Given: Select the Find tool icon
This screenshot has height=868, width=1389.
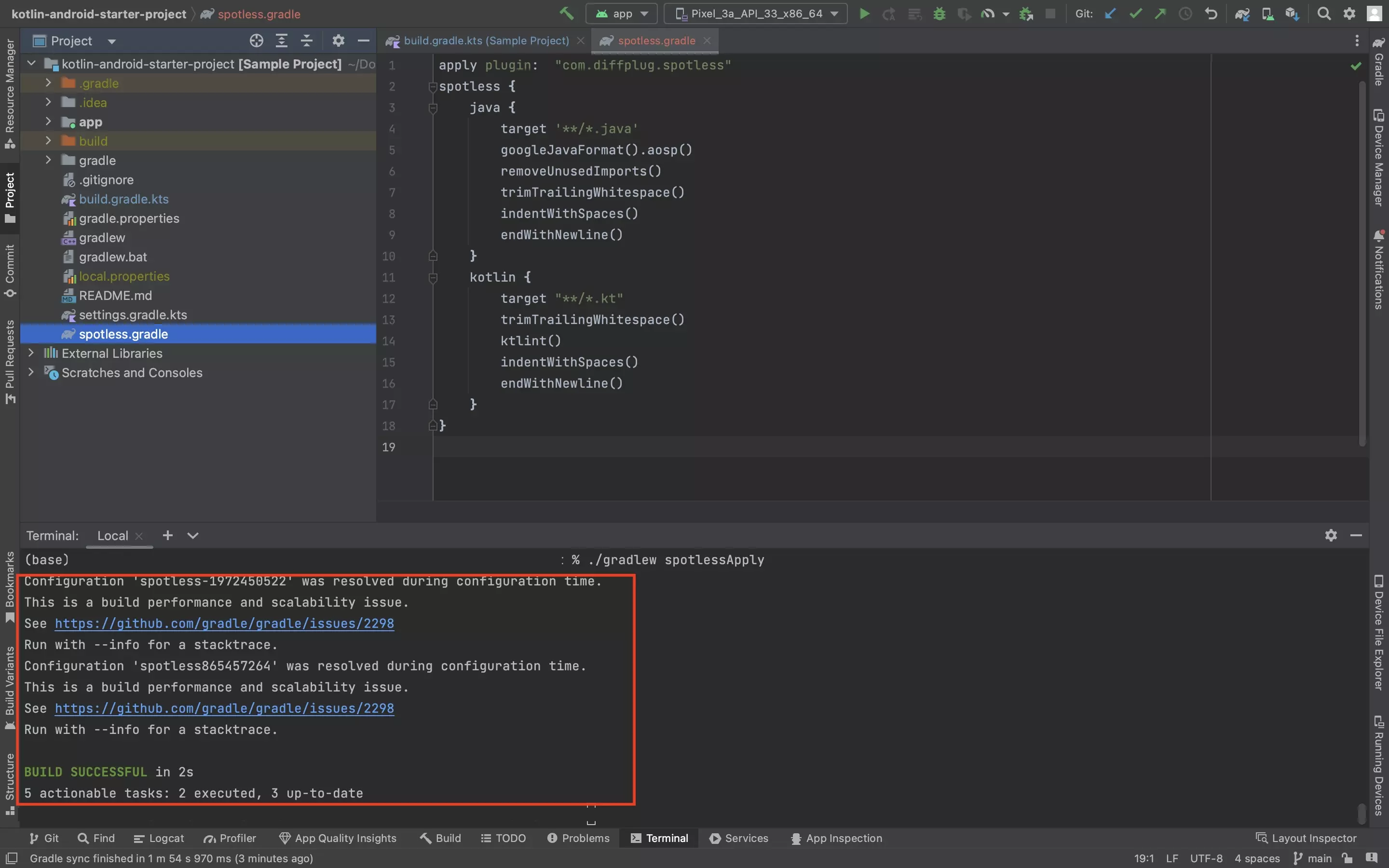Looking at the screenshot, I should coord(80,838).
